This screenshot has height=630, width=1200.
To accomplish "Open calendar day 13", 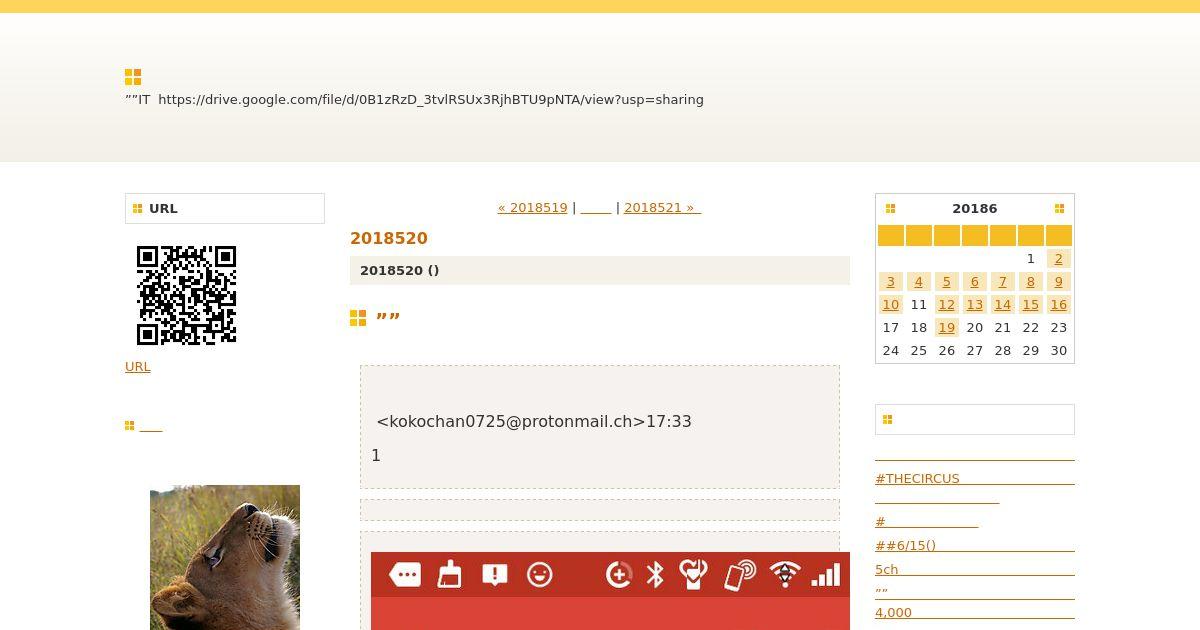I will click(975, 305).
